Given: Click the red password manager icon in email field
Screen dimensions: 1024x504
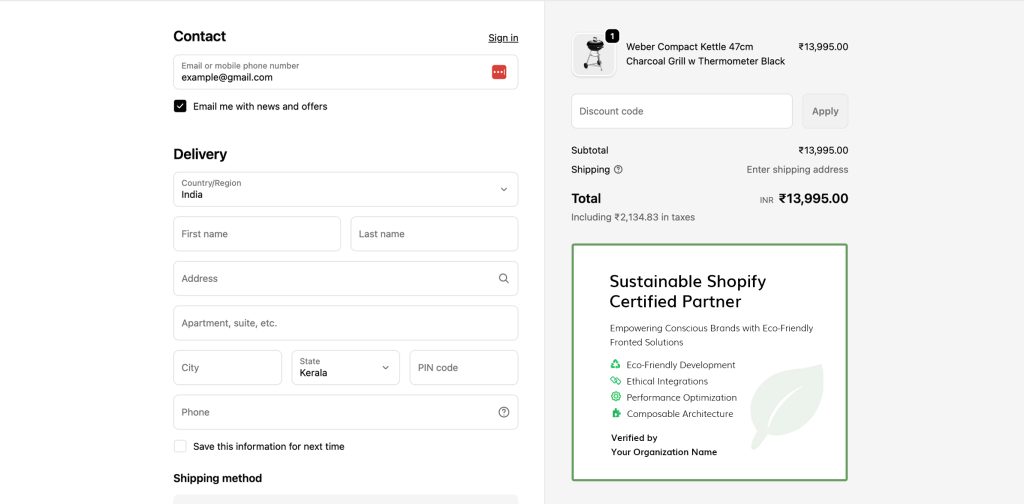Looking at the screenshot, I should point(499,72).
